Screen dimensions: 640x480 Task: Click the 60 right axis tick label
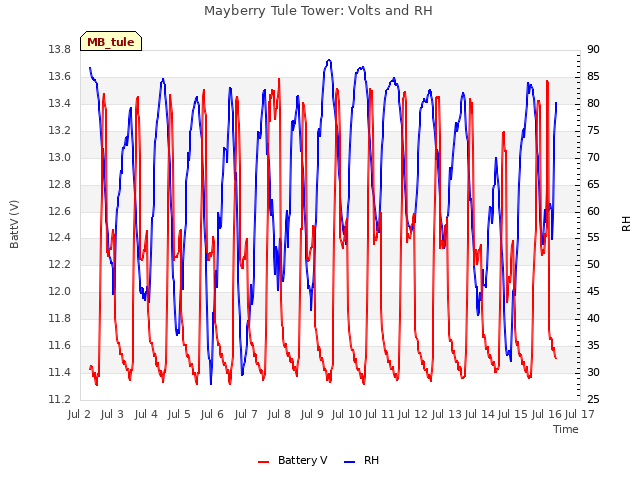593,211
